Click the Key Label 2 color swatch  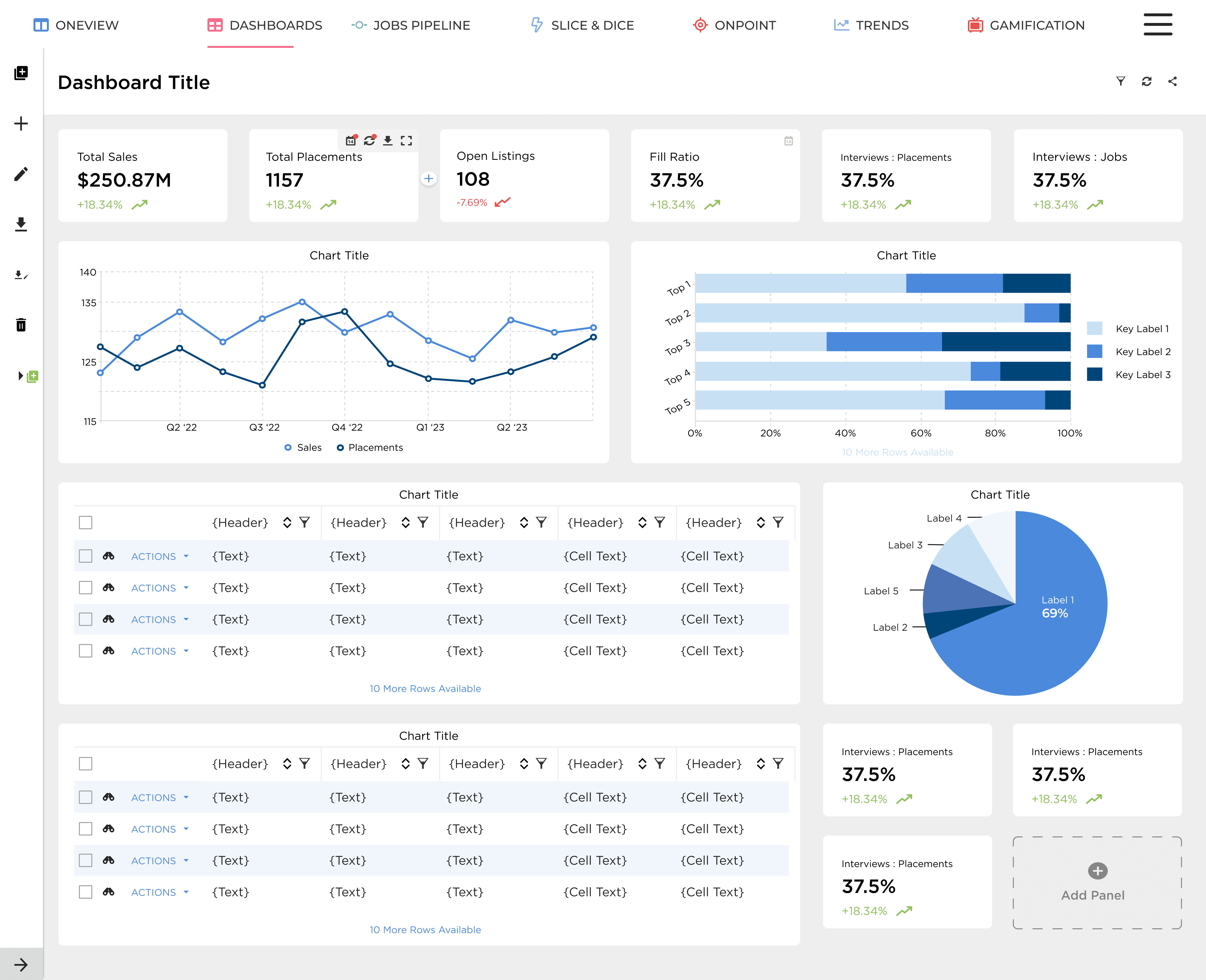point(1094,351)
